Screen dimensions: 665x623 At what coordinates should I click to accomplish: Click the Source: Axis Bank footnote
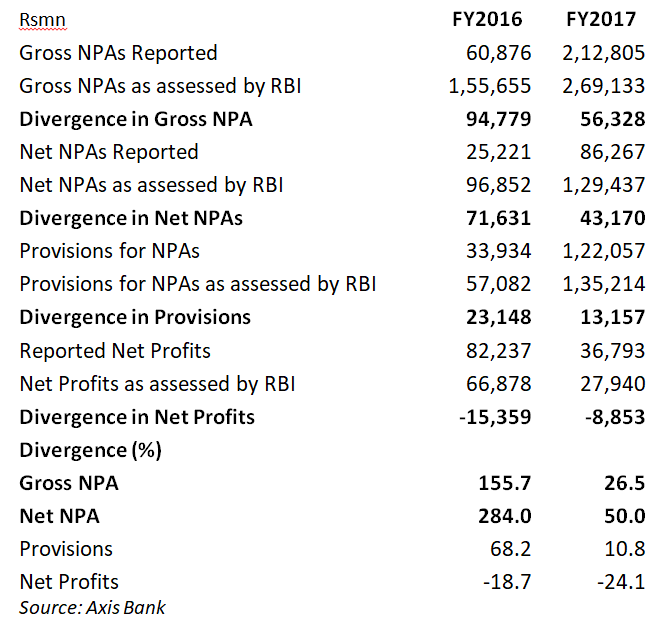point(91,606)
